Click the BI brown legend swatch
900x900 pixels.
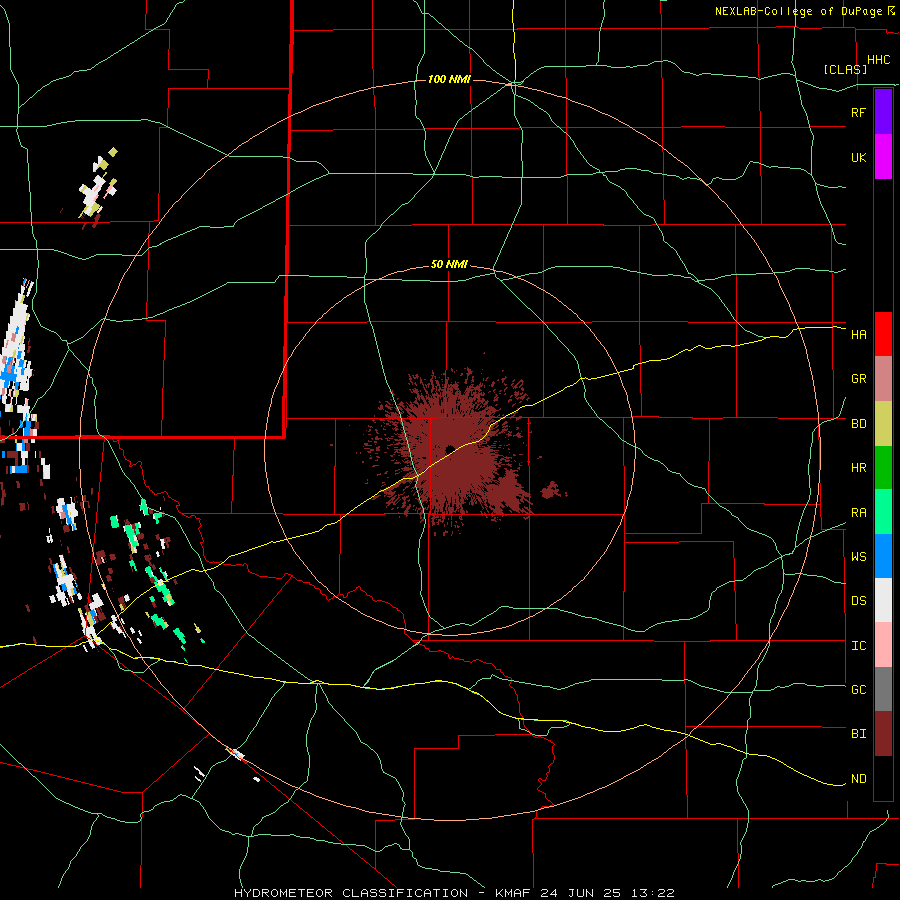point(883,734)
